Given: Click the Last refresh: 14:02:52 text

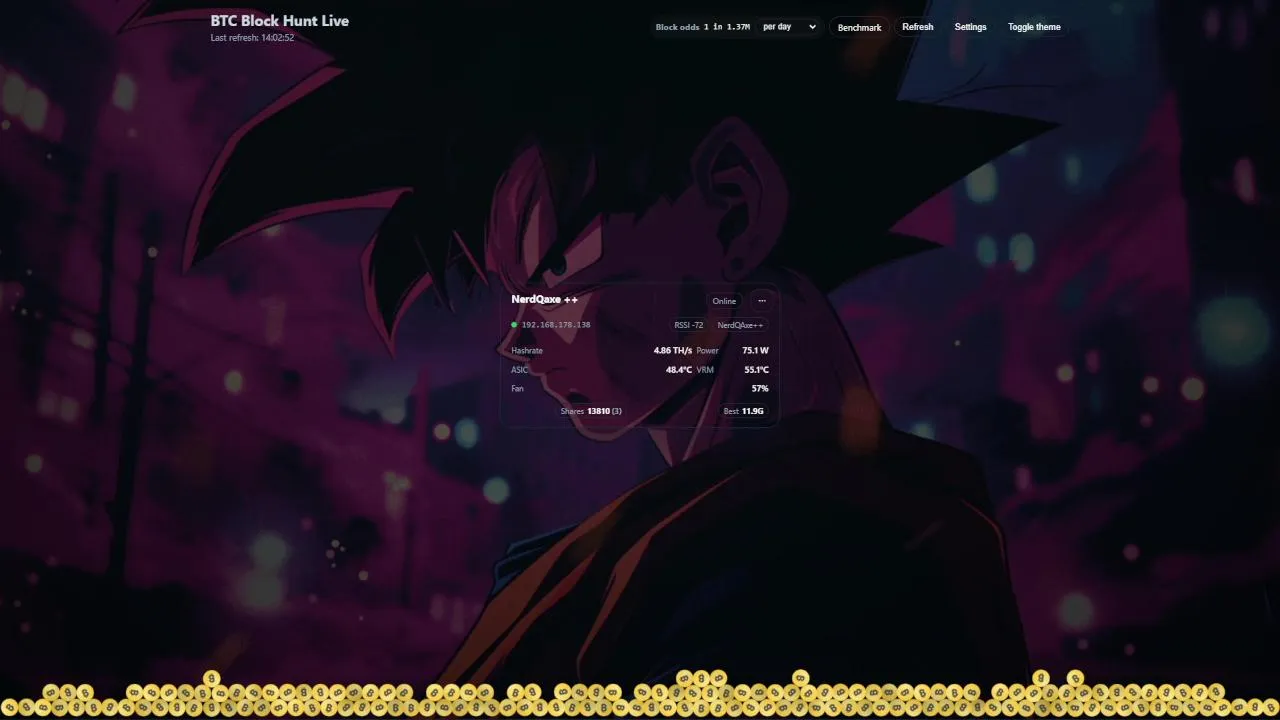Looking at the screenshot, I should (x=252, y=38).
